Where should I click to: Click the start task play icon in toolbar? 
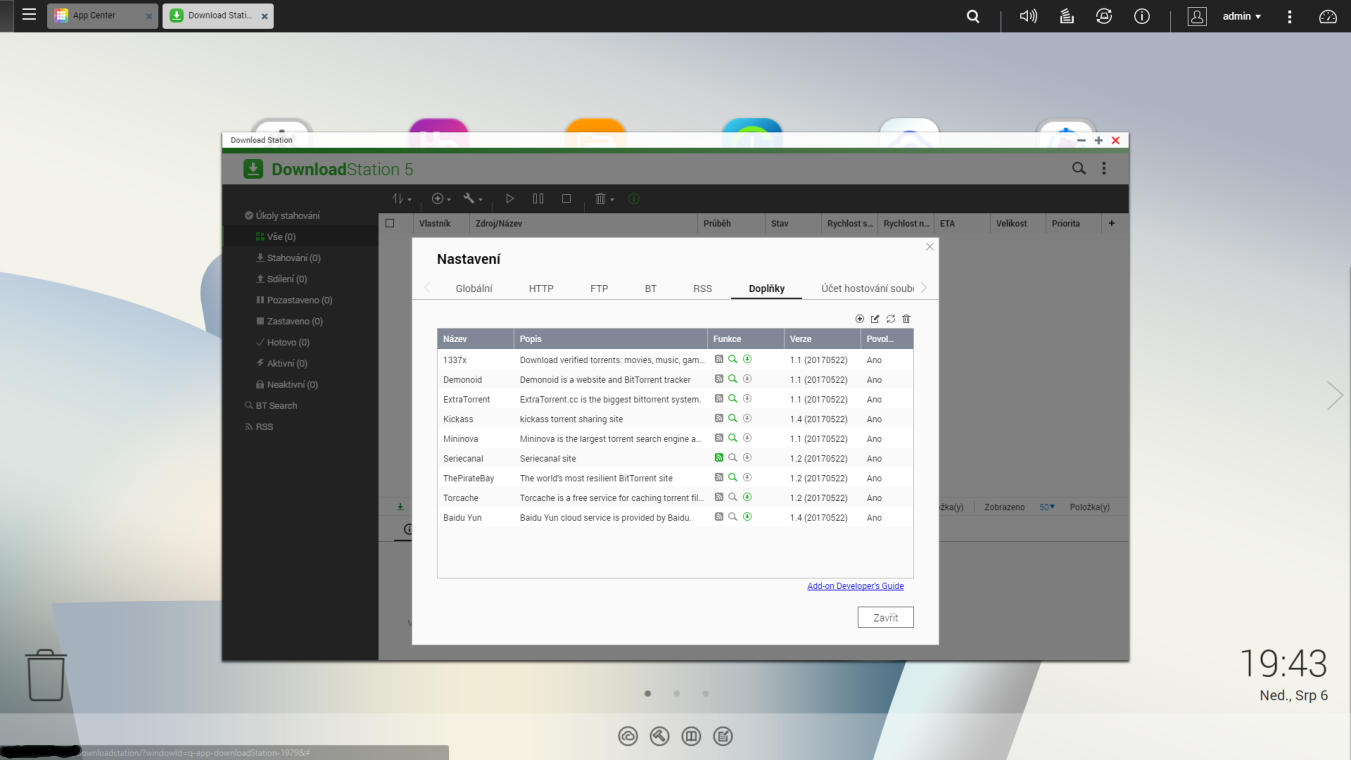coord(510,199)
